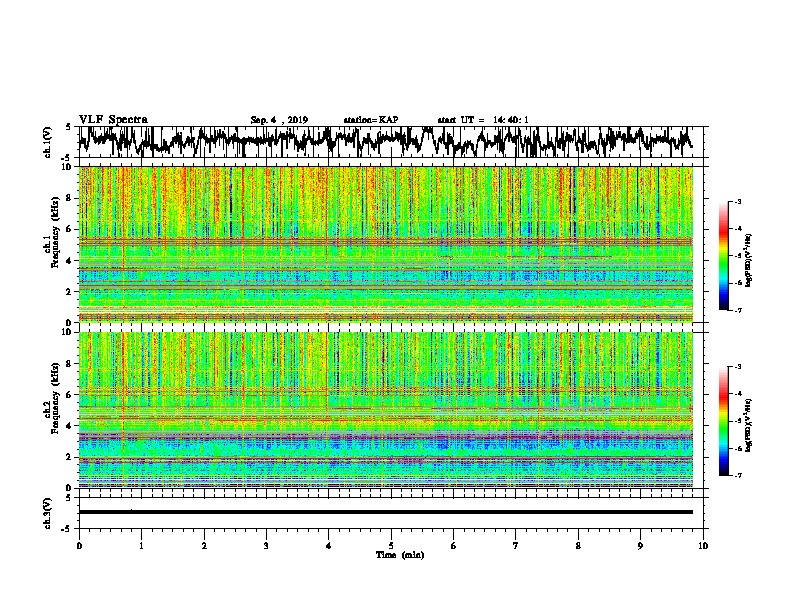Click time axis tick label "8"

click(x=578, y=546)
